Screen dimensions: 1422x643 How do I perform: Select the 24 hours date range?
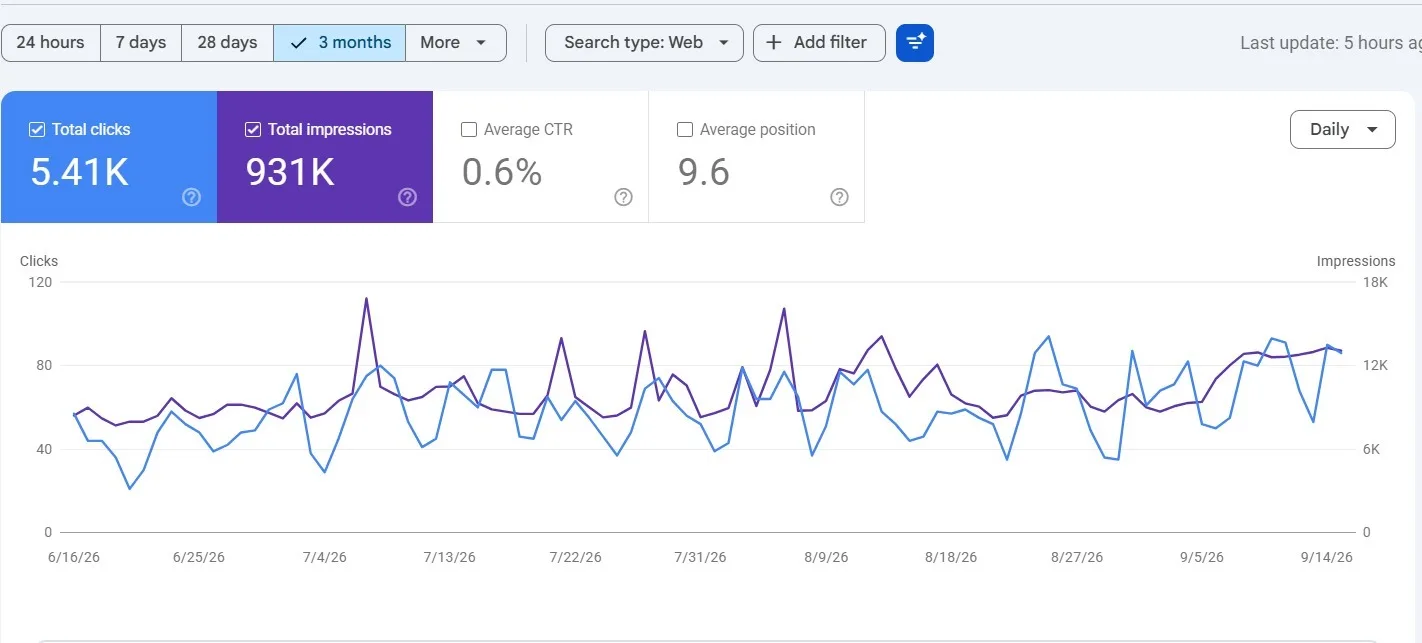(51, 43)
